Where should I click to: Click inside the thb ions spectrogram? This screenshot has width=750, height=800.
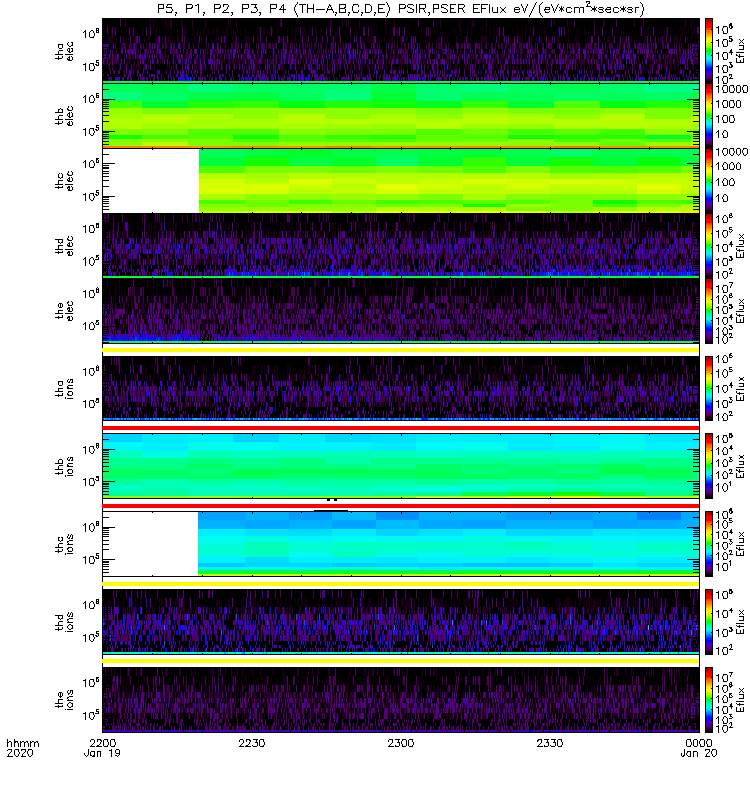(401, 466)
